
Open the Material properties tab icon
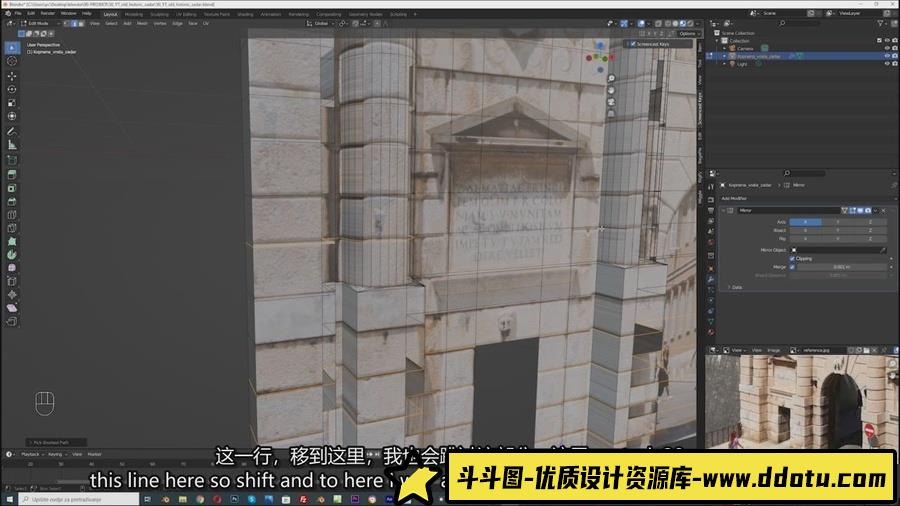(711, 332)
